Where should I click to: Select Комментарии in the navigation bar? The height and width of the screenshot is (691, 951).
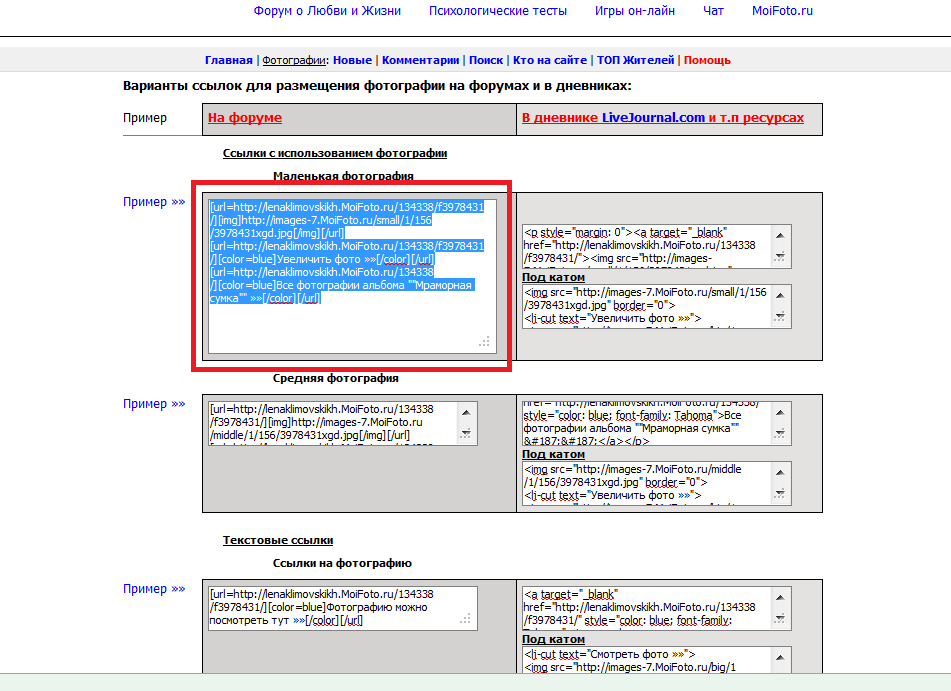click(420, 61)
